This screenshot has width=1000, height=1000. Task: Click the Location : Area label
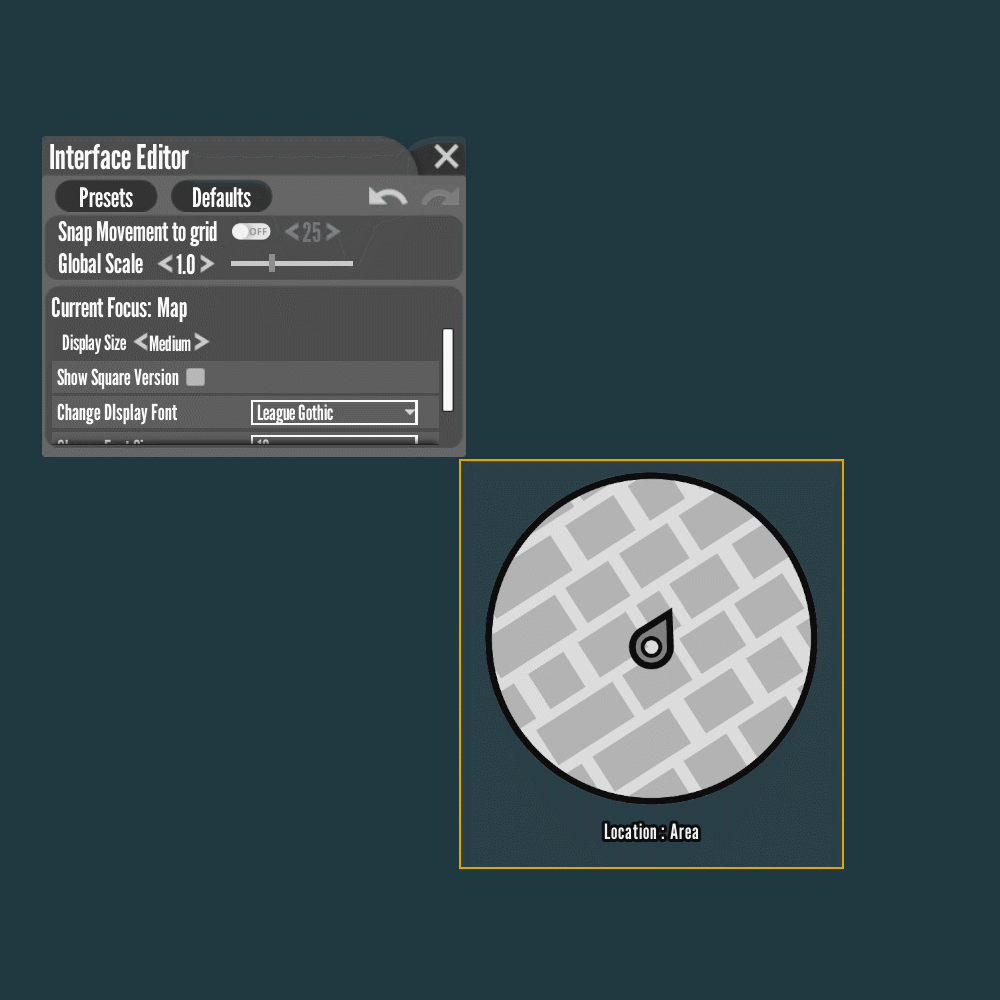(x=651, y=832)
